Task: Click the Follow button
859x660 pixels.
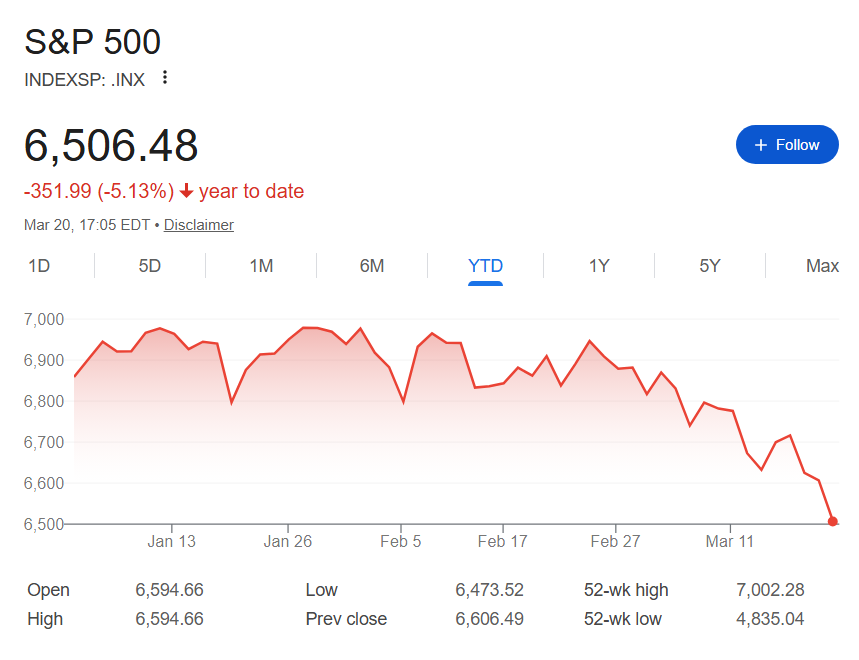Action: (787, 145)
